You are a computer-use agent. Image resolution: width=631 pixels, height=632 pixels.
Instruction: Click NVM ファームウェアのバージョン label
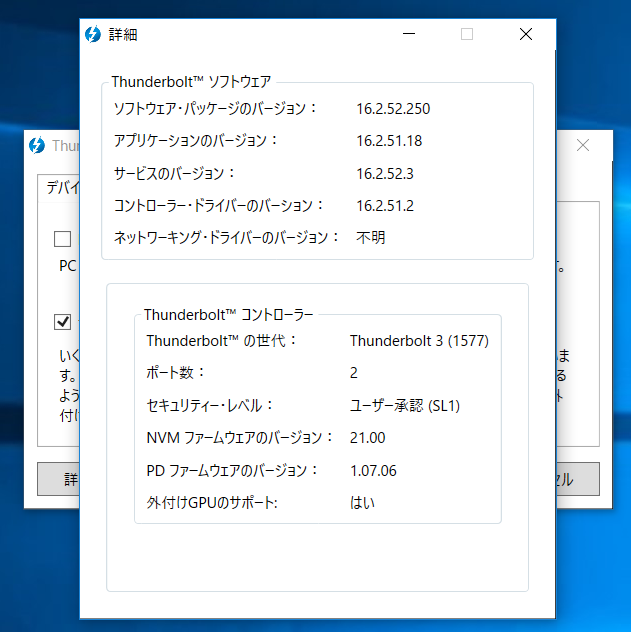(239, 438)
